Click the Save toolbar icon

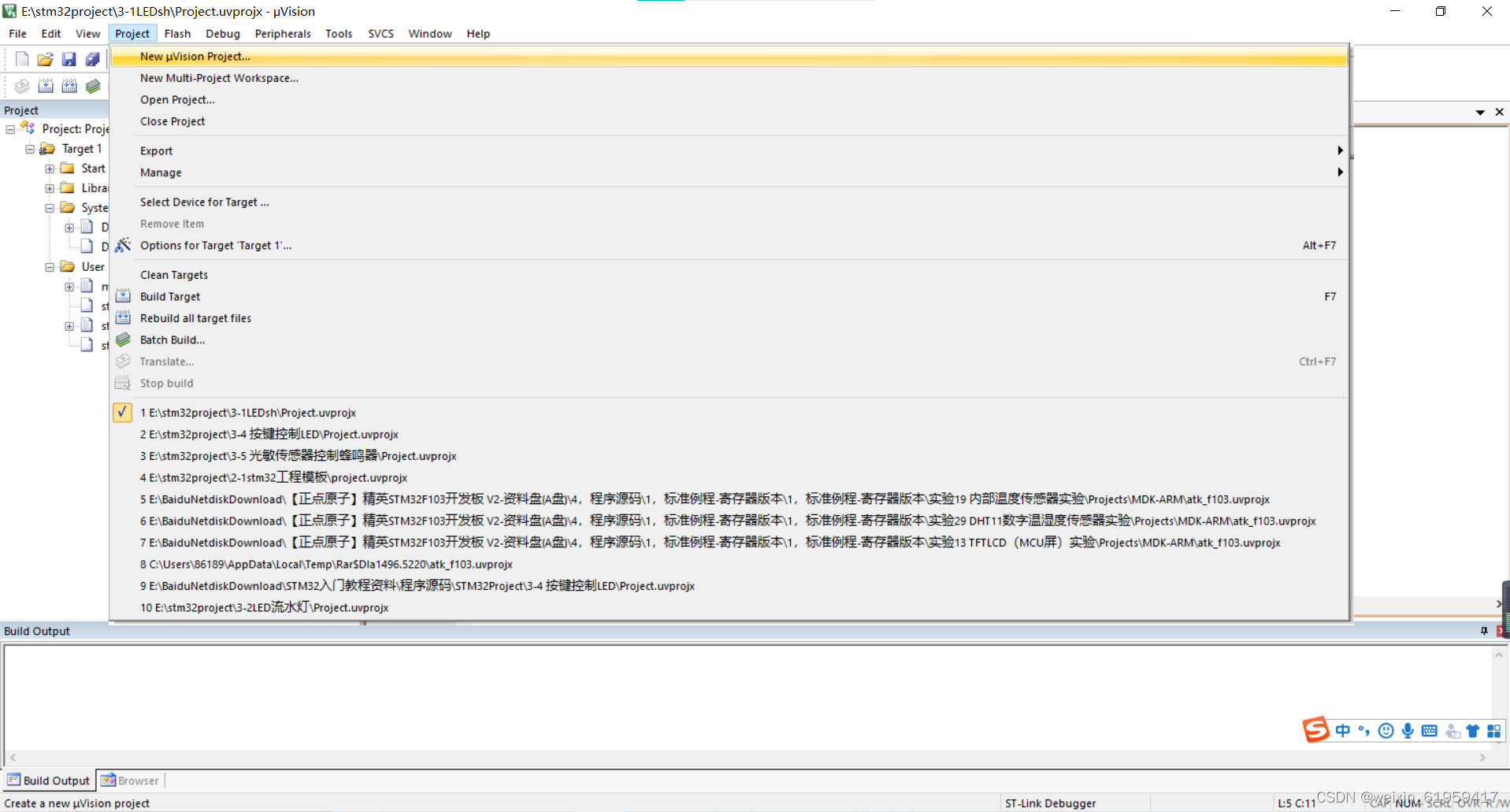(69, 59)
